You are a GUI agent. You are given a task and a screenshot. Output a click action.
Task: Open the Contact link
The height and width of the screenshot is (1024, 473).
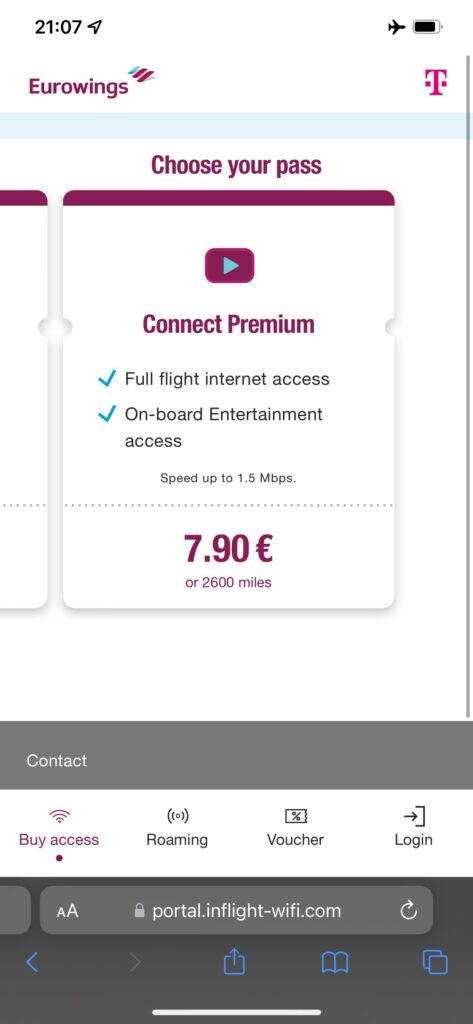tap(57, 760)
